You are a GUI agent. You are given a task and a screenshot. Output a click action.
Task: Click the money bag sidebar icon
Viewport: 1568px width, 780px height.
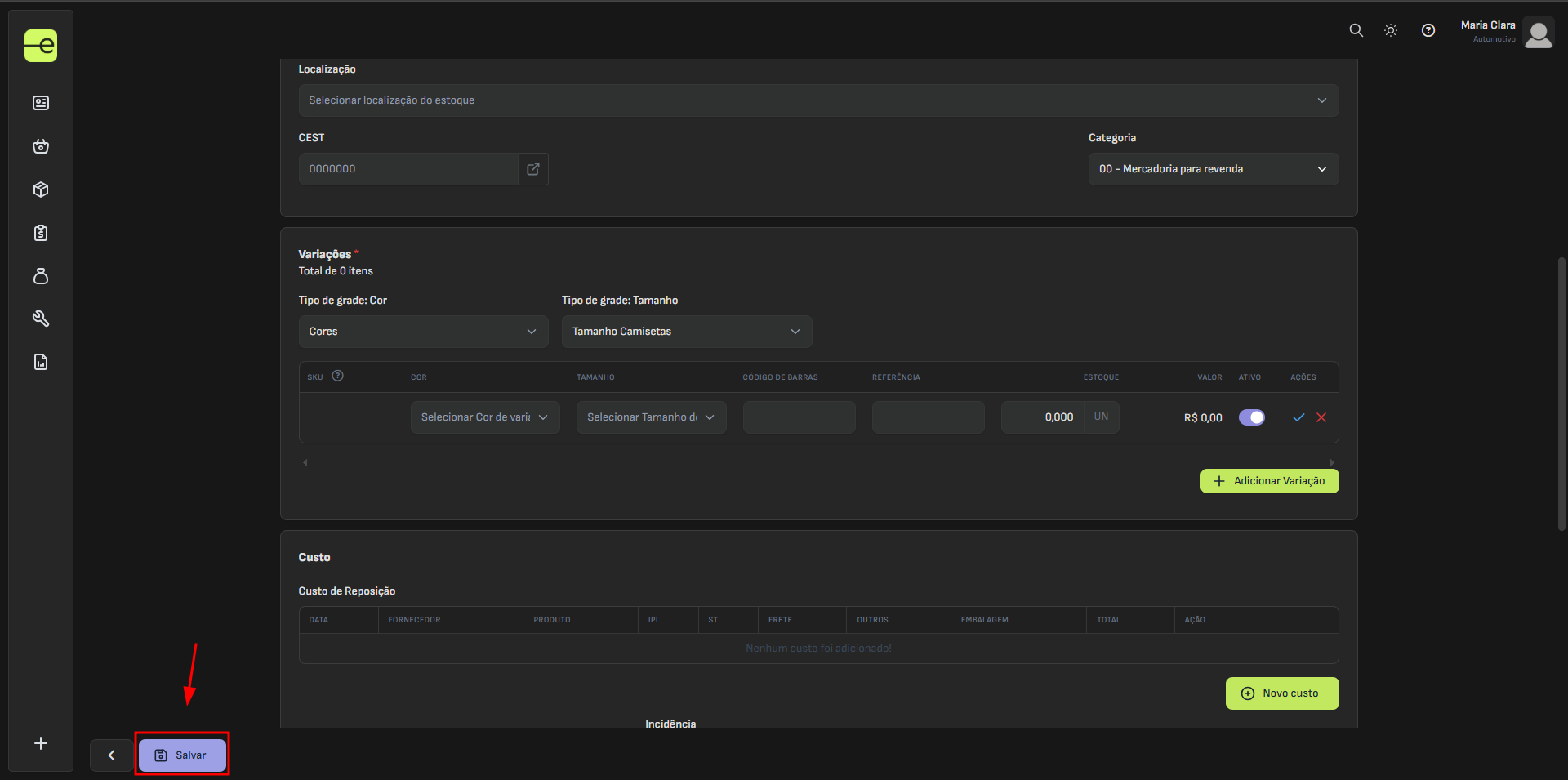click(x=41, y=276)
